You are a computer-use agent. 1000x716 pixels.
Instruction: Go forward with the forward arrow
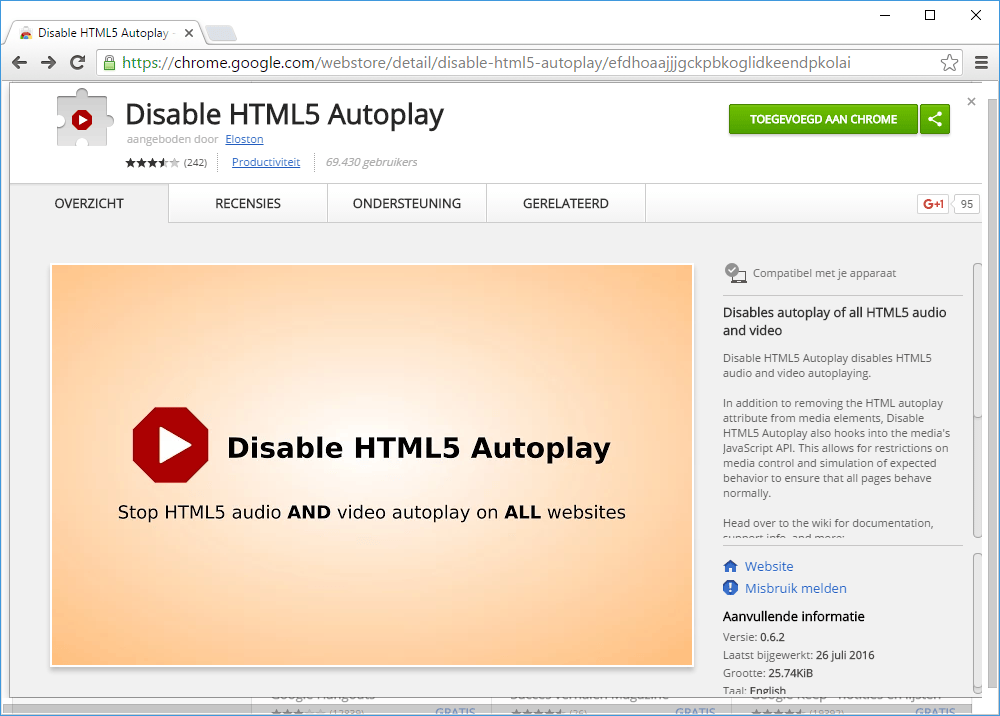click(x=48, y=62)
